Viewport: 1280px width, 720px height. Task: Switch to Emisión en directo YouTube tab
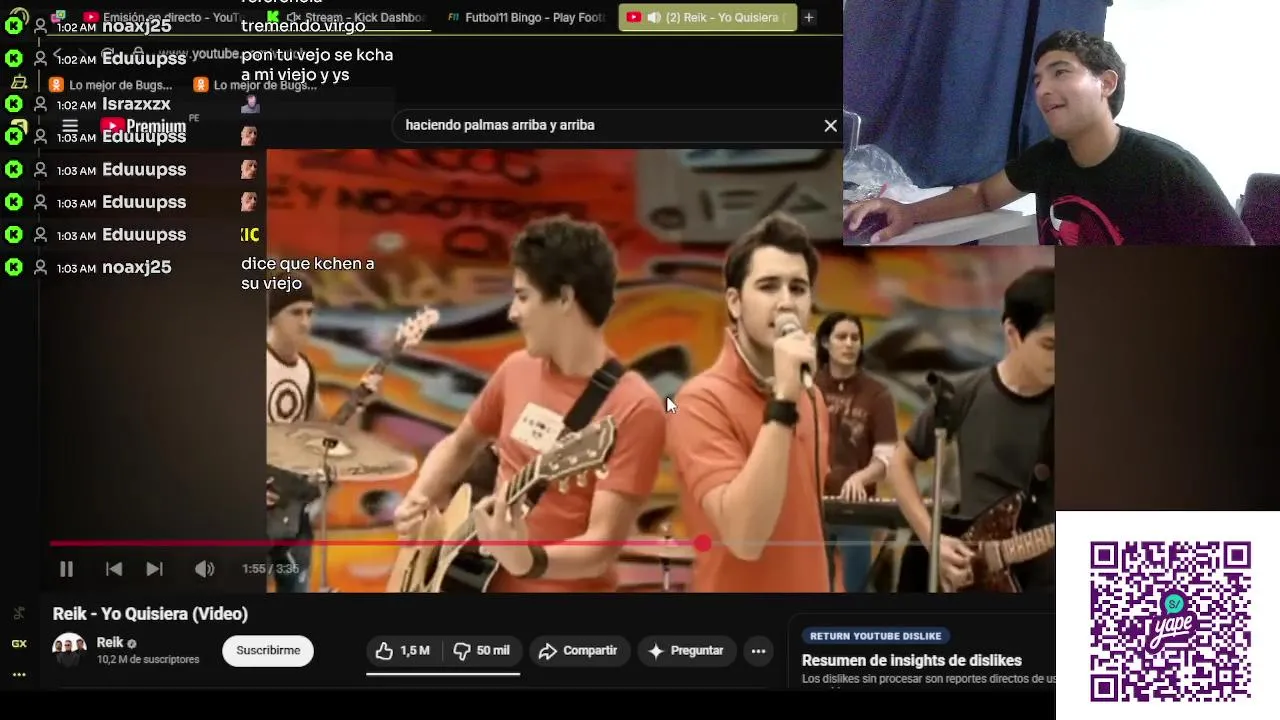165,17
